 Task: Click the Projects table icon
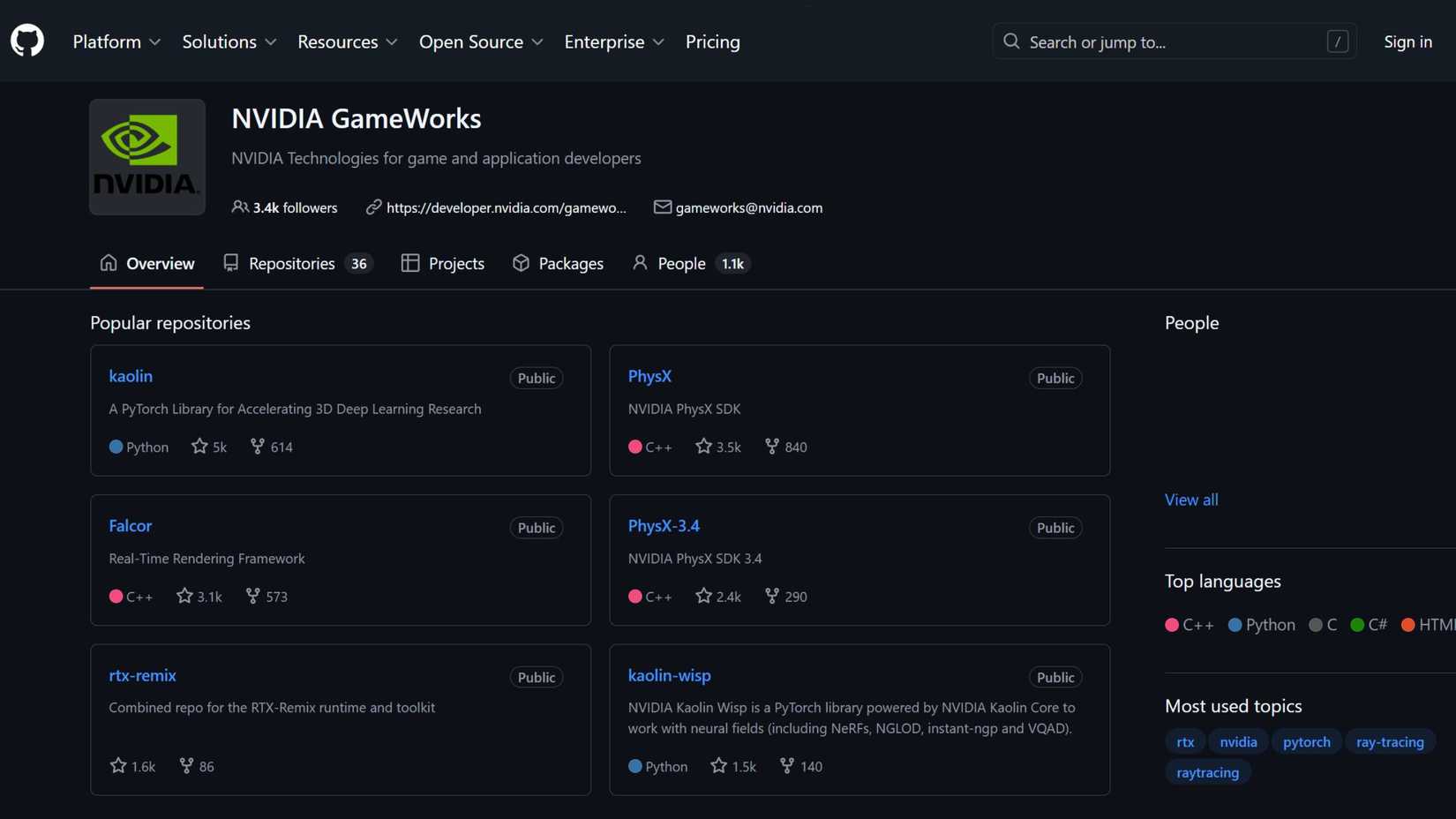pyautogui.click(x=410, y=263)
